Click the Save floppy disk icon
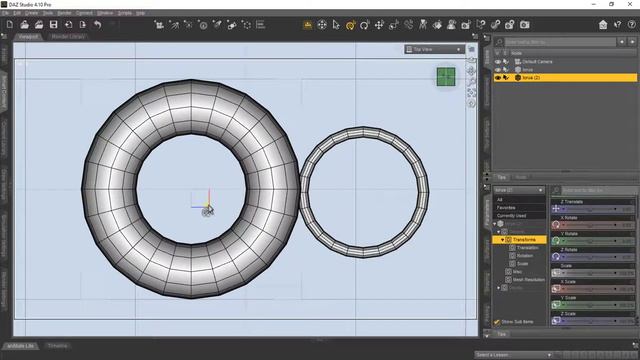 [53, 25]
